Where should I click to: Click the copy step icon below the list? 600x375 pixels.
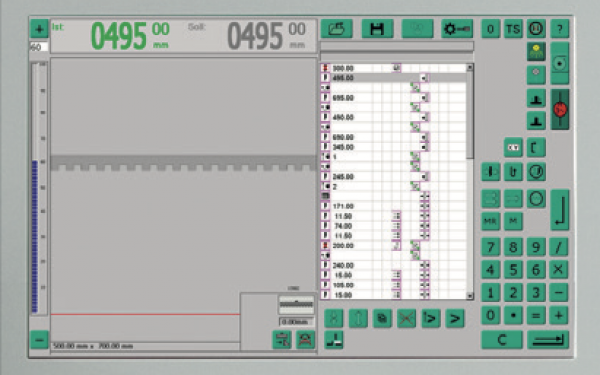tap(382, 318)
